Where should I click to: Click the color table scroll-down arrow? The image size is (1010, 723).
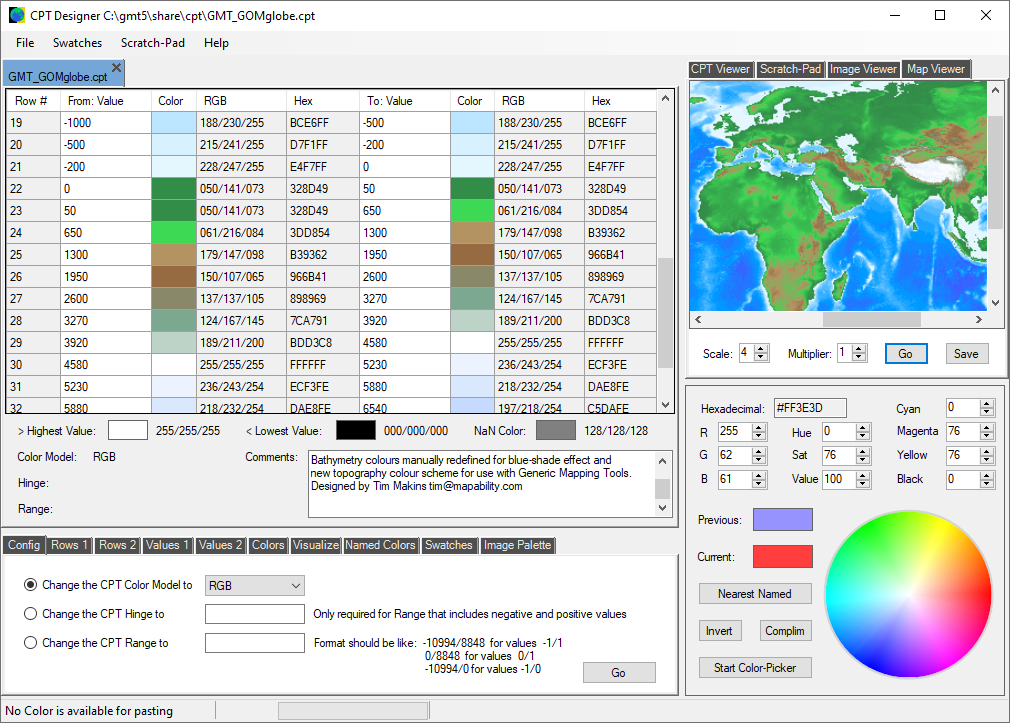point(665,405)
